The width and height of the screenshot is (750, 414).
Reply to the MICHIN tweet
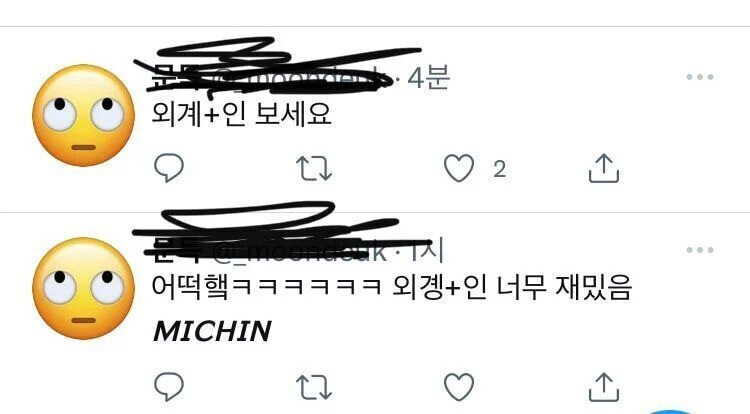(x=169, y=386)
